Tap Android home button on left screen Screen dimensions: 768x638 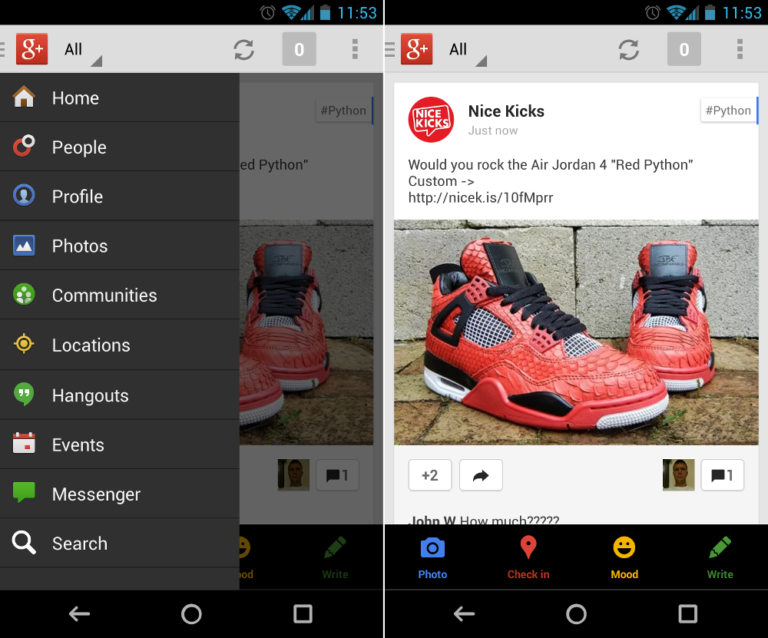pyautogui.click(x=191, y=614)
